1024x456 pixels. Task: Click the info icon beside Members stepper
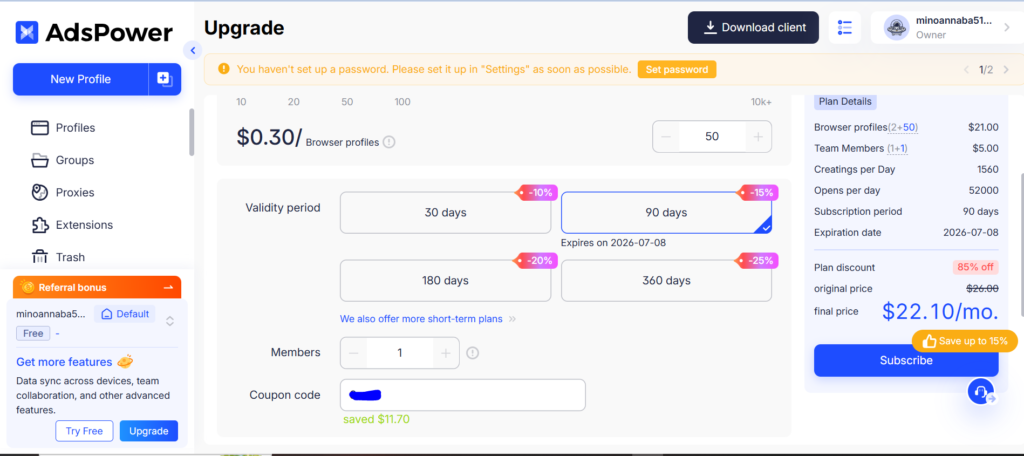[473, 352]
